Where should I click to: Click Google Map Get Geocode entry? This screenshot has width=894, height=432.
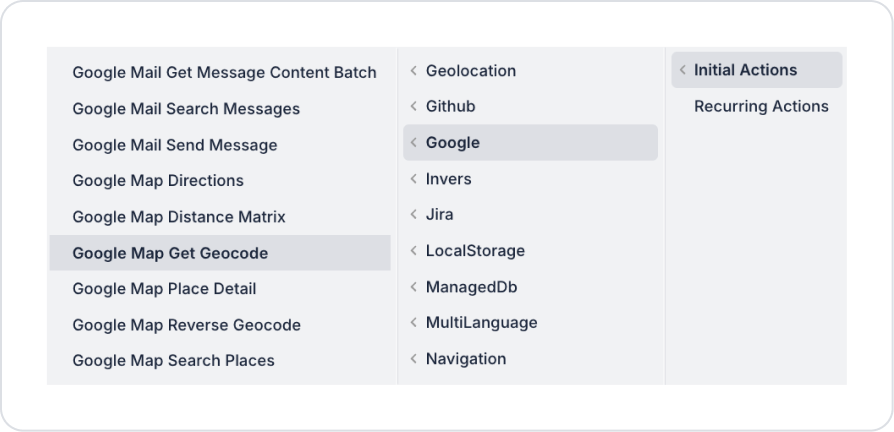click(x=170, y=253)
